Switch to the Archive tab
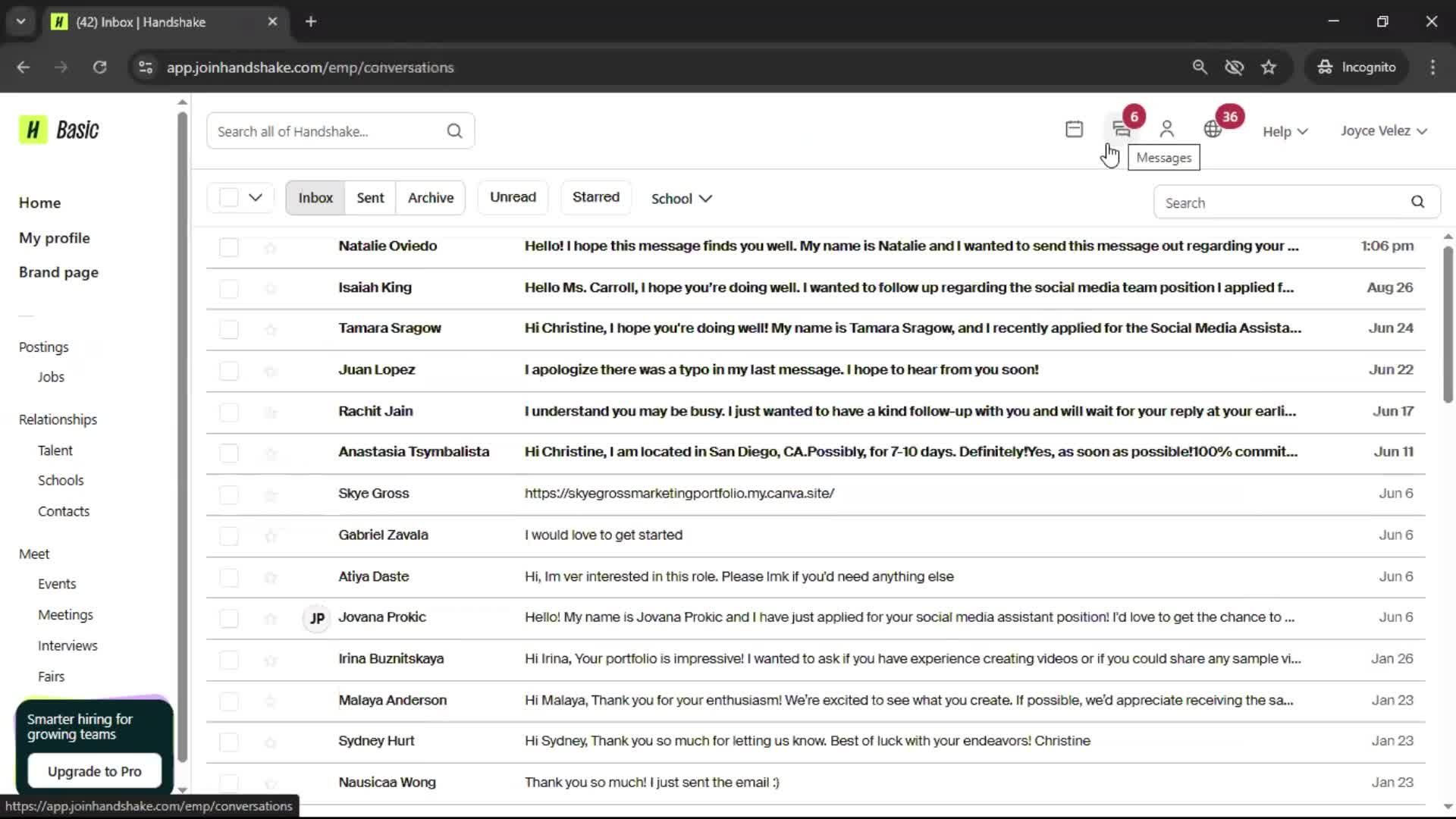1456x819 pixels. (x=430, y=198)
